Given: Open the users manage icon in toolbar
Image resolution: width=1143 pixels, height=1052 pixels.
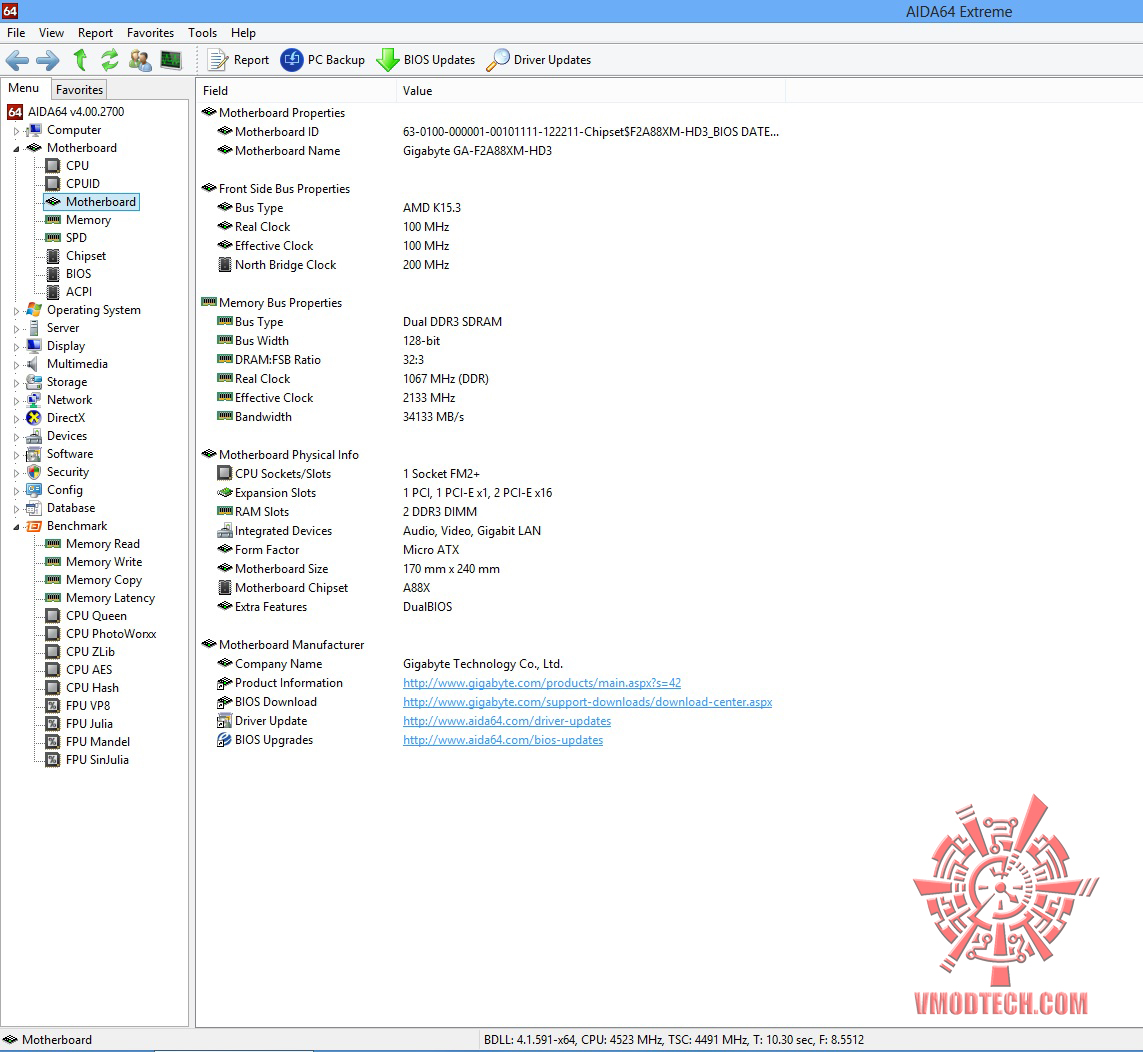Looking at the screenshot, I should click(x=140, y=60).
